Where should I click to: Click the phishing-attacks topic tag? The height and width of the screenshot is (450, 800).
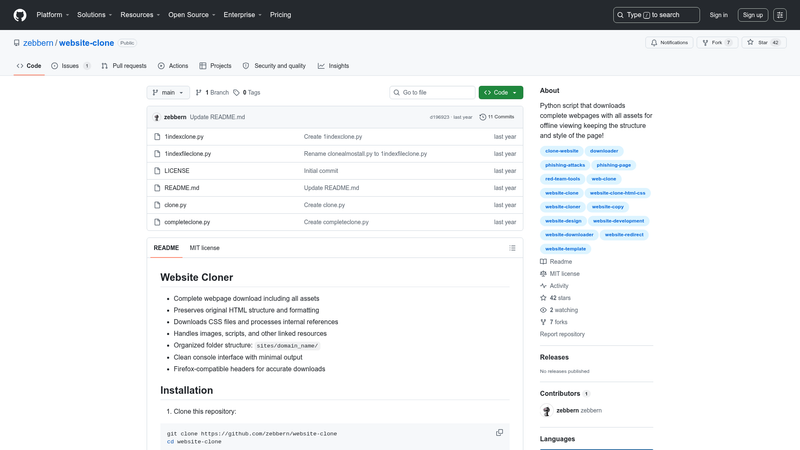(x=565, y=165)
